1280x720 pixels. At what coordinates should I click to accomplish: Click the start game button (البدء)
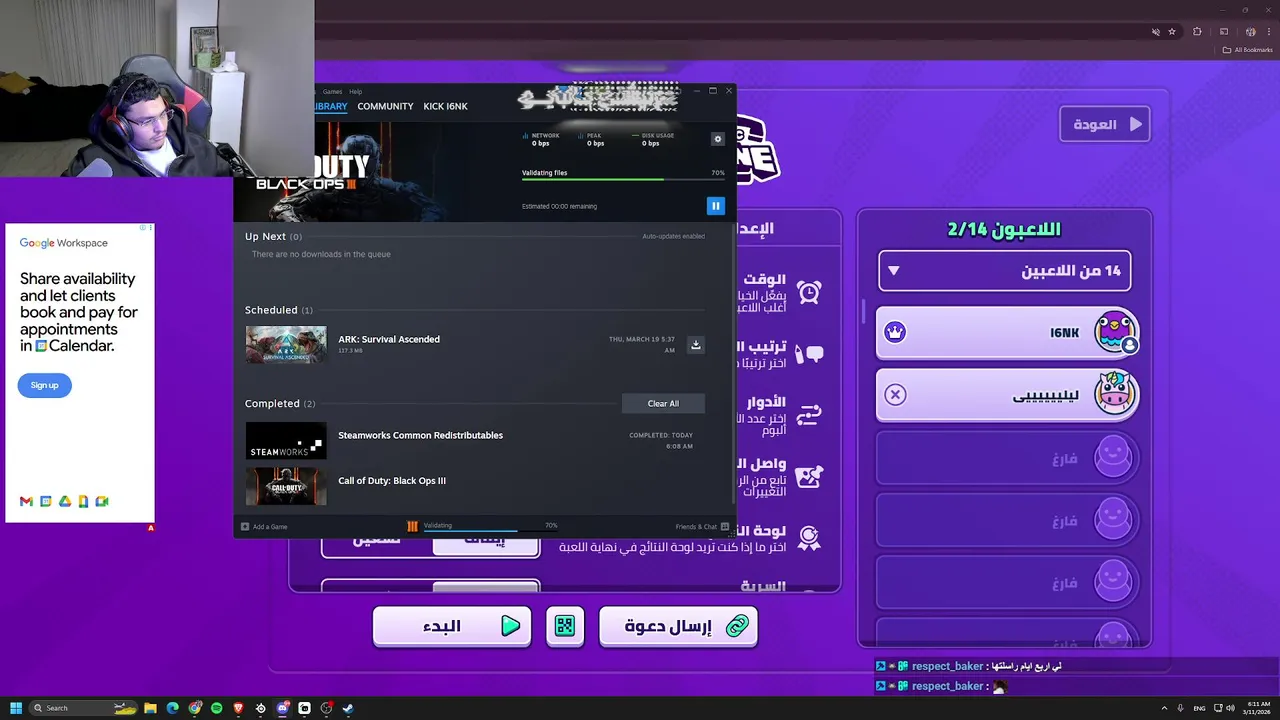point(452,626)
